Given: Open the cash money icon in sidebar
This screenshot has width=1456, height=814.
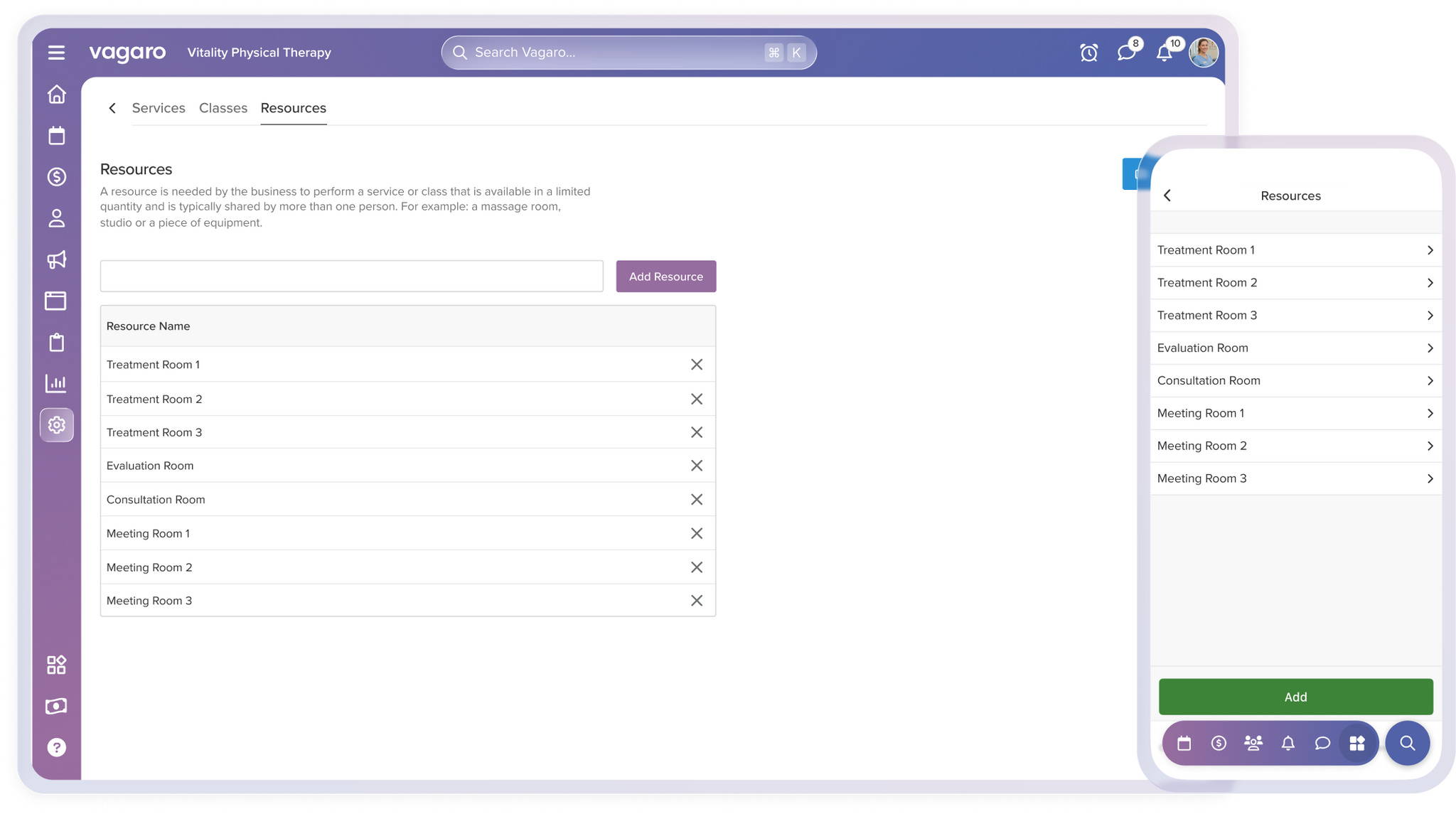Looking at the screenshot, I should pyautogui.click(x=56, y=706).
